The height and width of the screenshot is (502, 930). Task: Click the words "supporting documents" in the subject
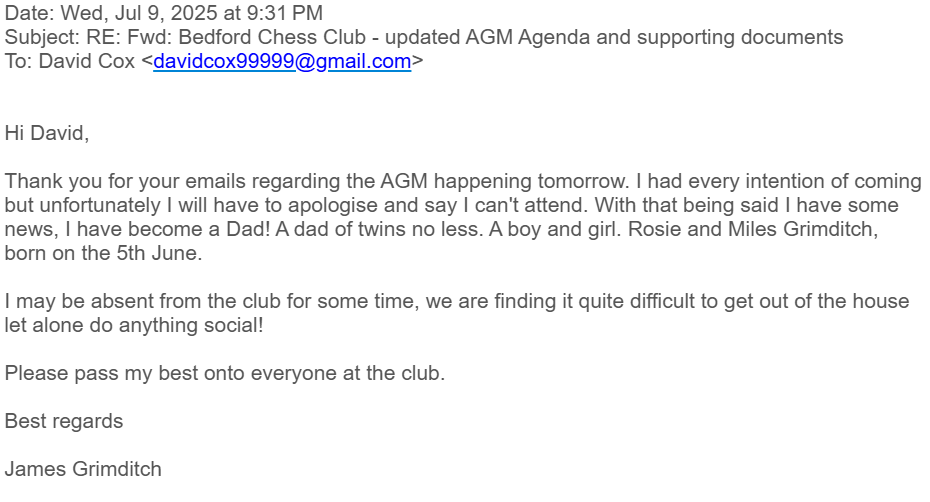tap(740, 37)
